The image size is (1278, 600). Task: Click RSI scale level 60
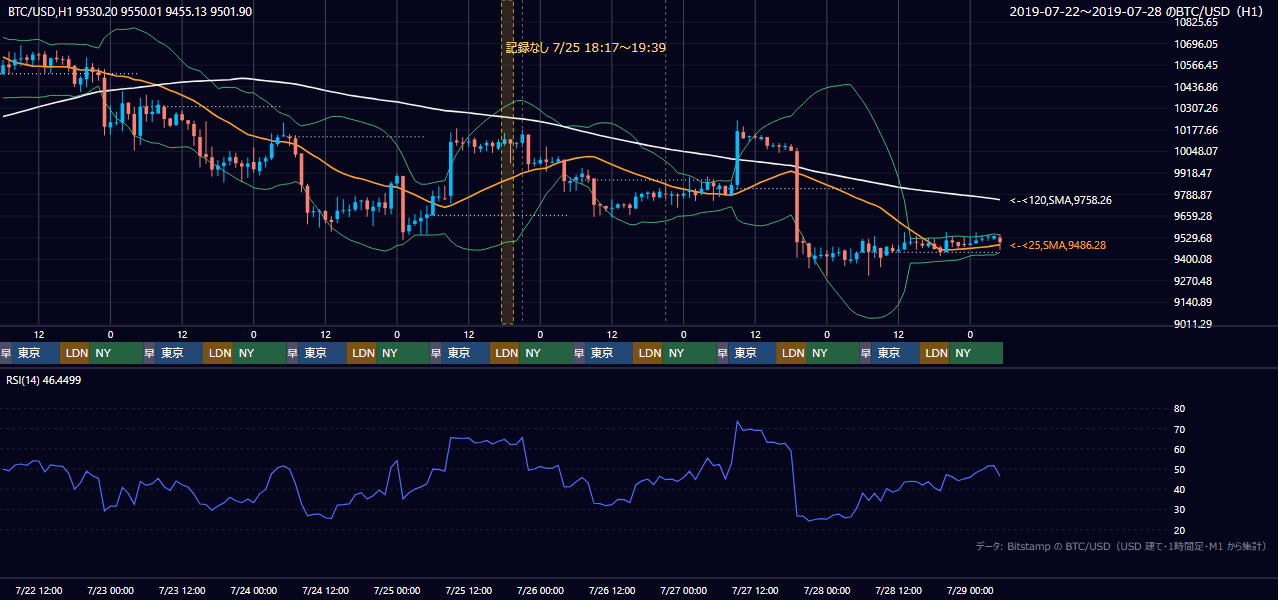click(1179, 449)
